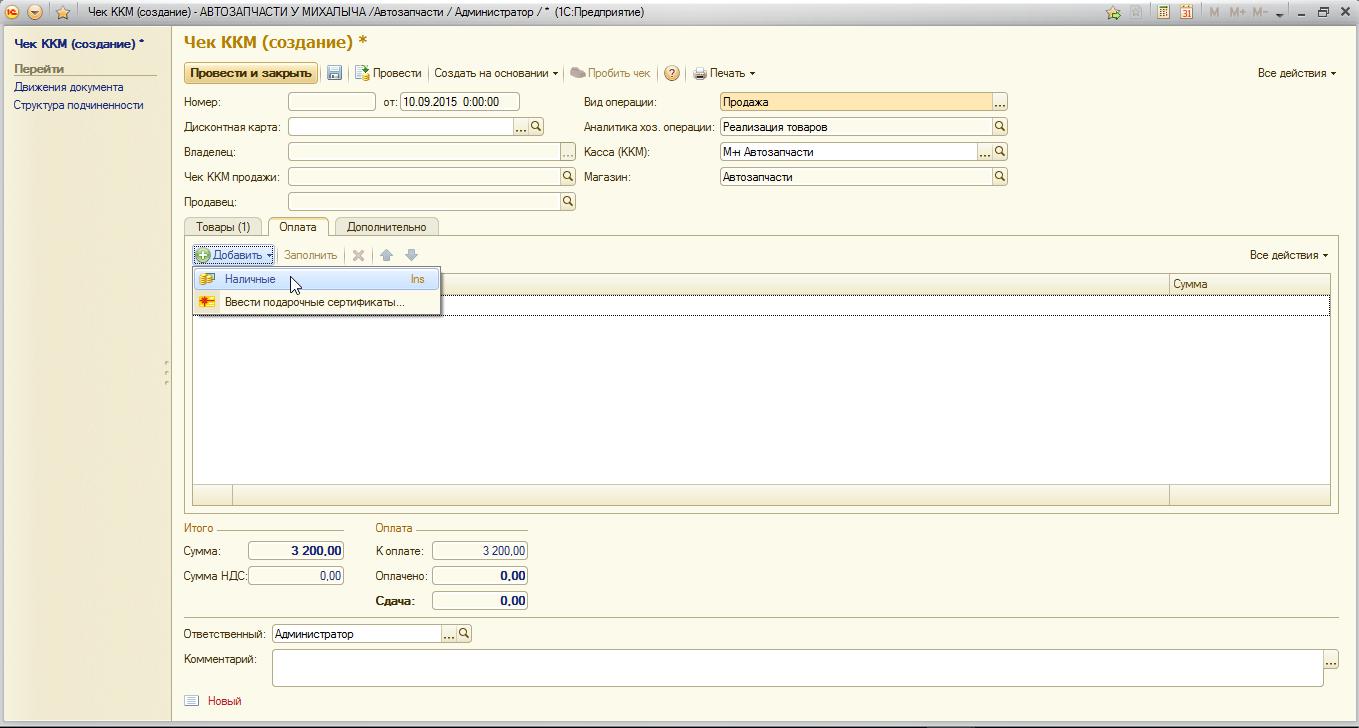This screenshot has width=1359, height=728.
Task: Select Наличные from the dropdown menu
Action: [x=250, y=279]
